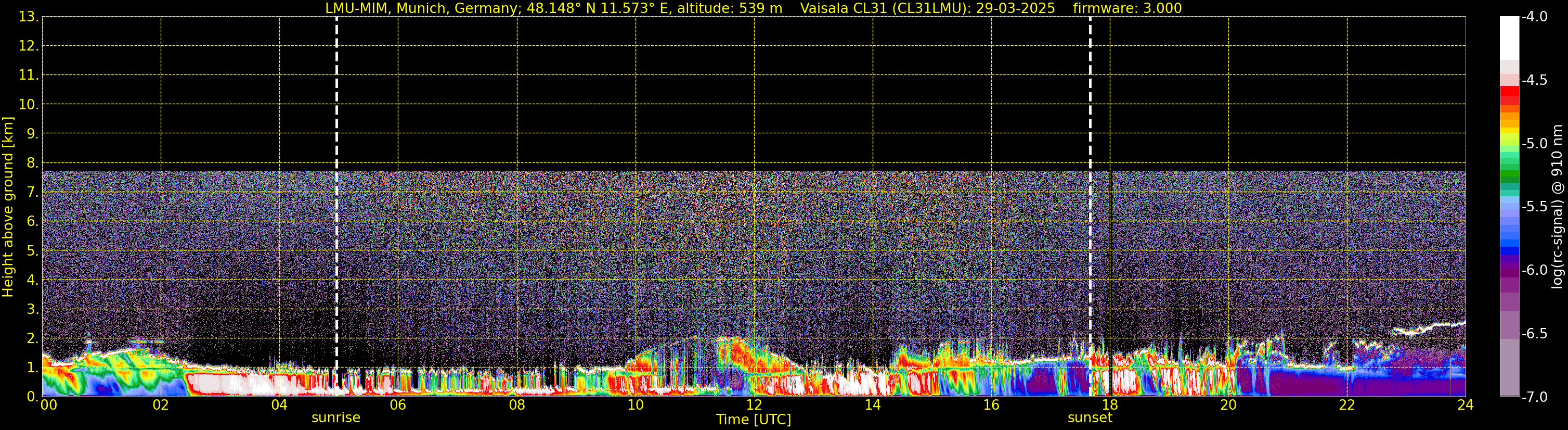Click the blue section of the colorbar
This screenshot has height=430, width=1568.
(x=1509, y=241)
